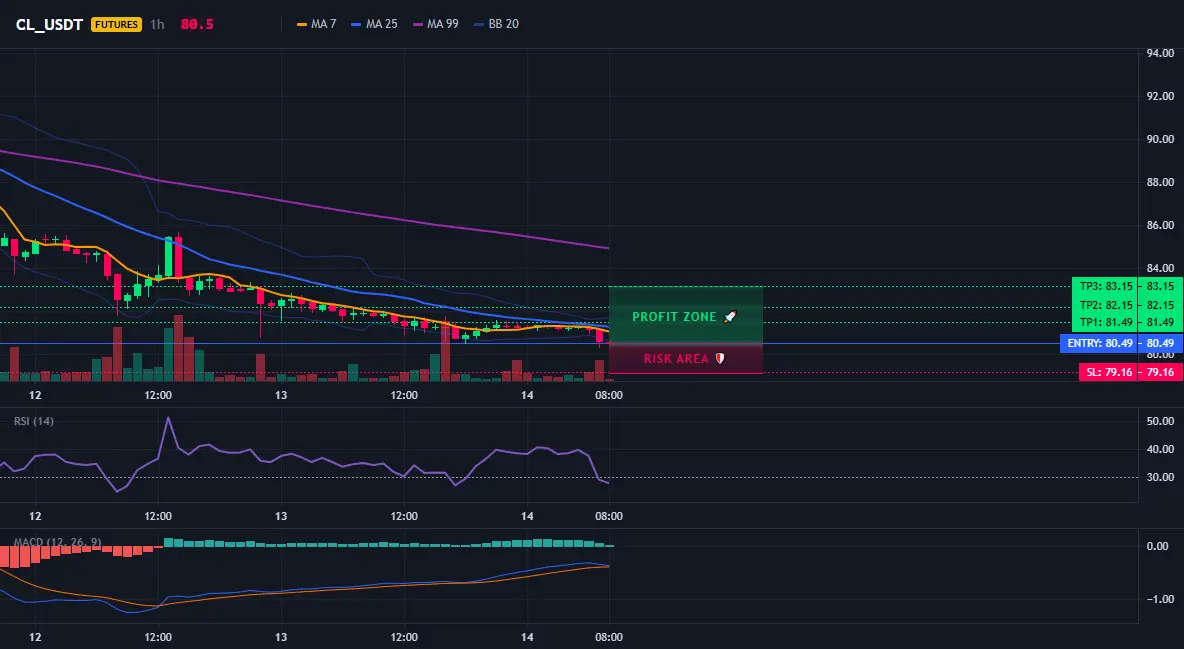Toggle the MA 25 legend entry

[375, 24]
